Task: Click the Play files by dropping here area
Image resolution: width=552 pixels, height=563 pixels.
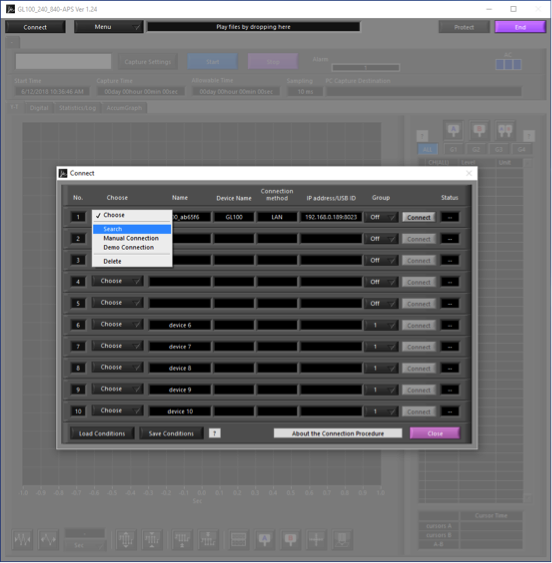Action: pos(254,27)
